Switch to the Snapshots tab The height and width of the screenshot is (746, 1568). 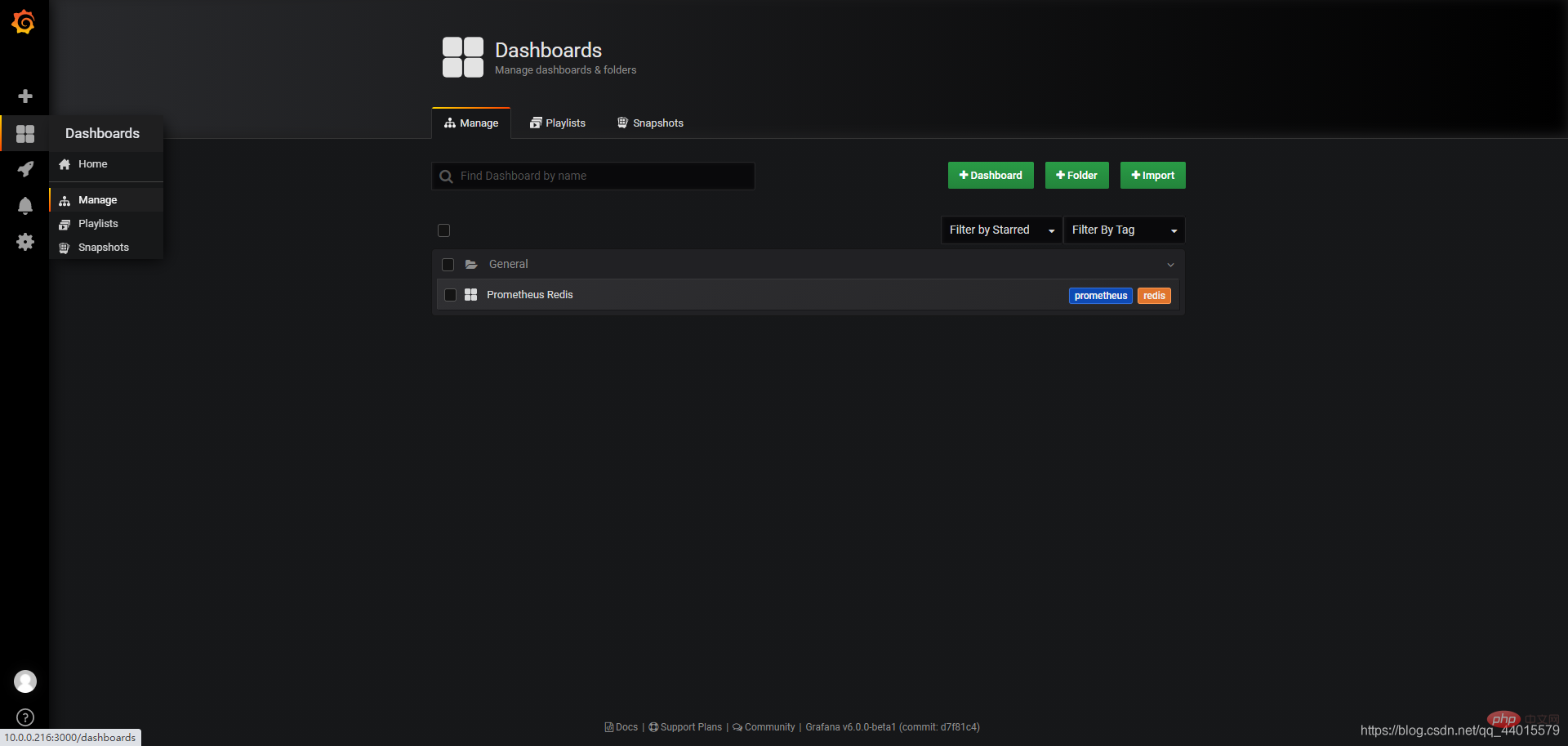[x=650, y=123]
